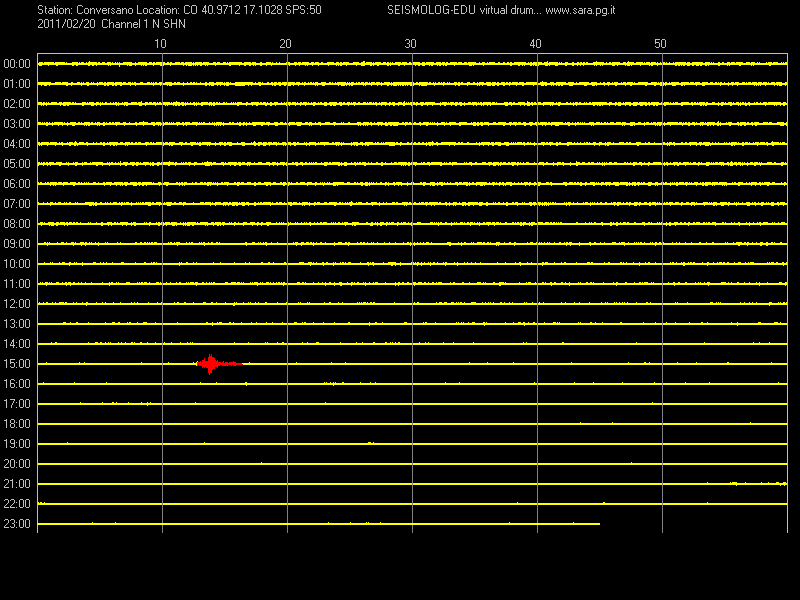Select the 07:00 hour label
The height and width of the screenshot is (600, 800).
tap(17, 204)
